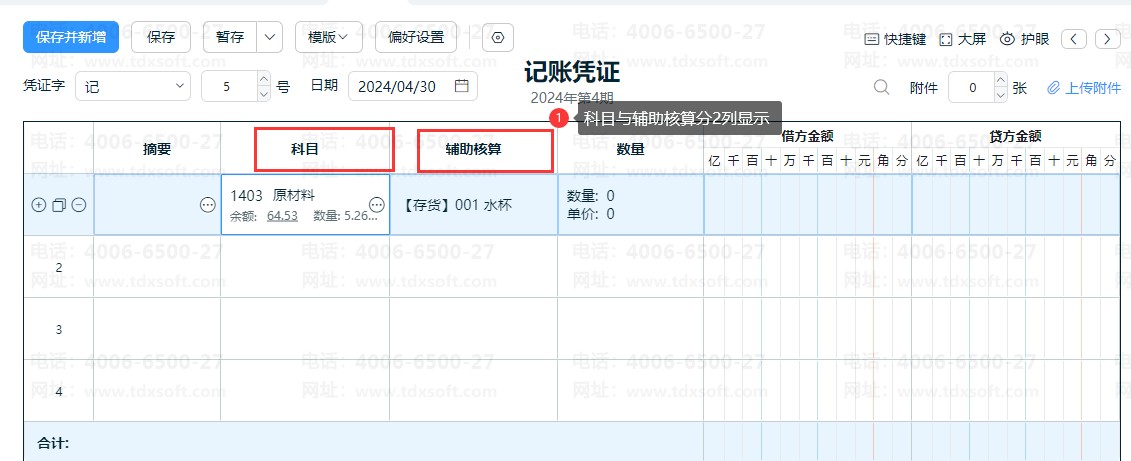Click 上传附件 upload link
Screen dimensions: 1131x461
[x=1084, y=88]
